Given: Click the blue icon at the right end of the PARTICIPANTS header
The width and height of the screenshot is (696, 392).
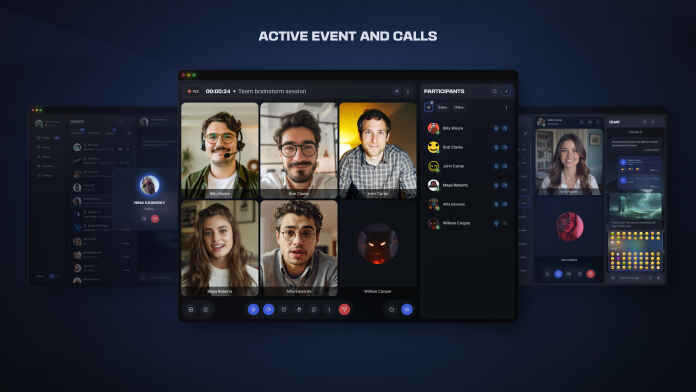Looking at the screenshot, I should coord(506,91).
